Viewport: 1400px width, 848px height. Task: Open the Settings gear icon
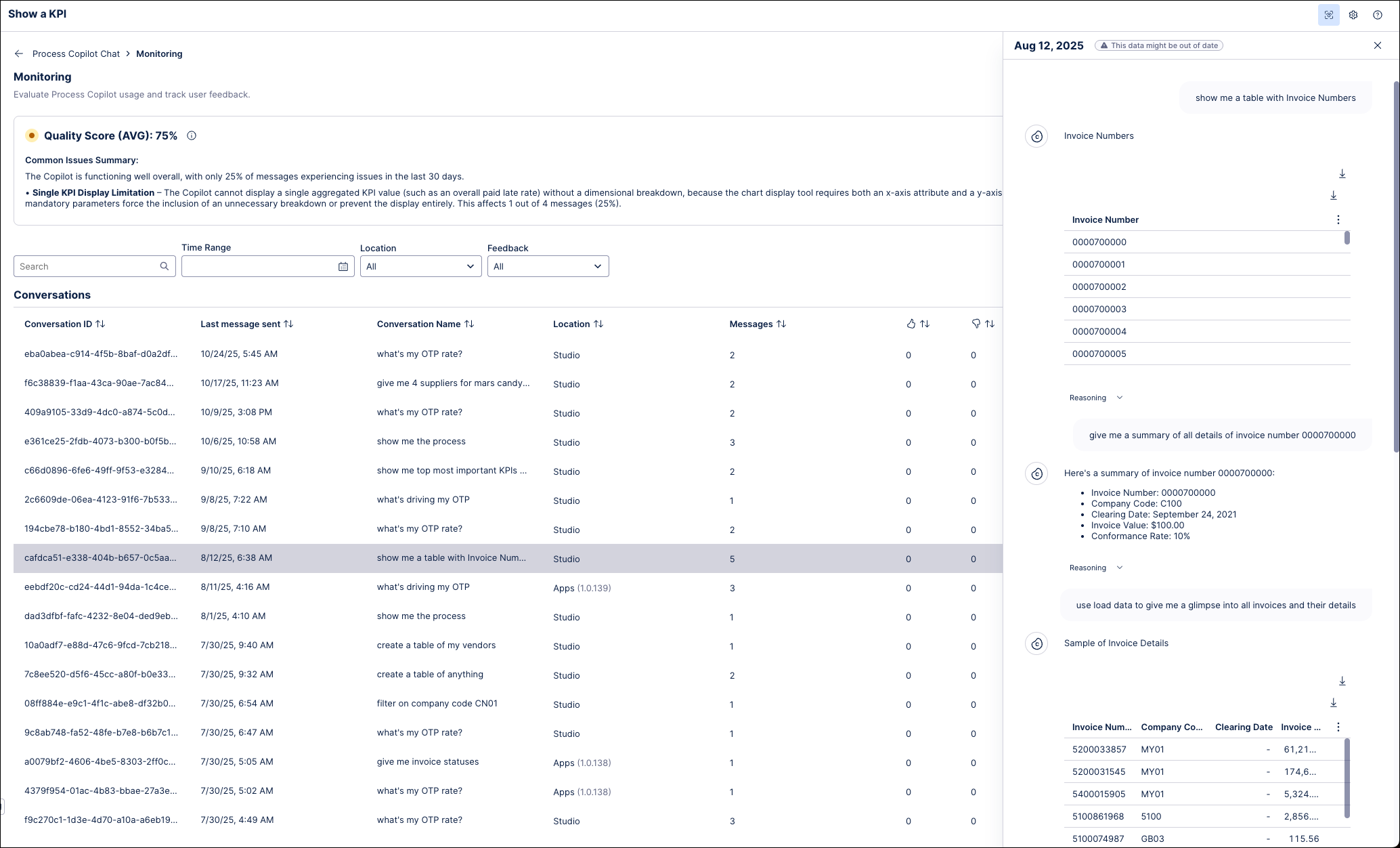click(1353, 14)
